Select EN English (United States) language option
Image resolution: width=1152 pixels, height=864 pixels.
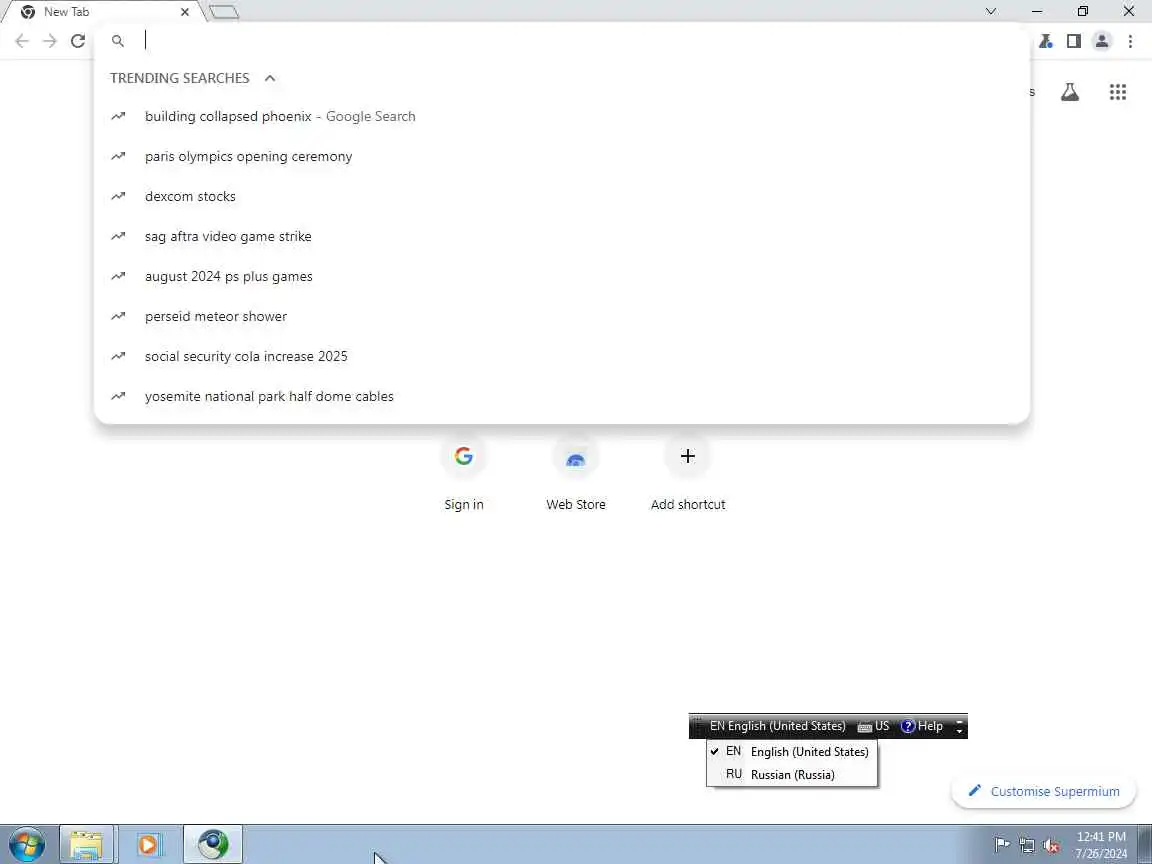[x=791, y=752]
